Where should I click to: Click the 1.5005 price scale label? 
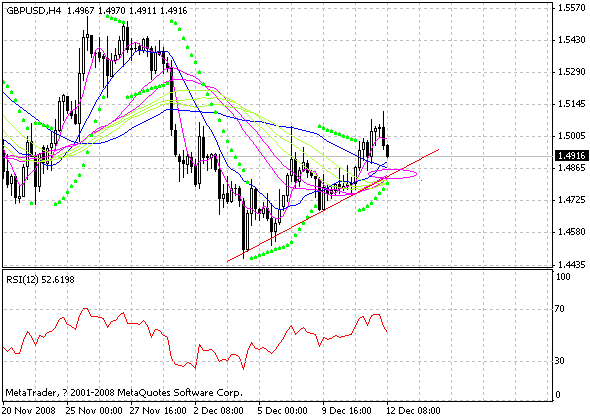coord(572,136)
